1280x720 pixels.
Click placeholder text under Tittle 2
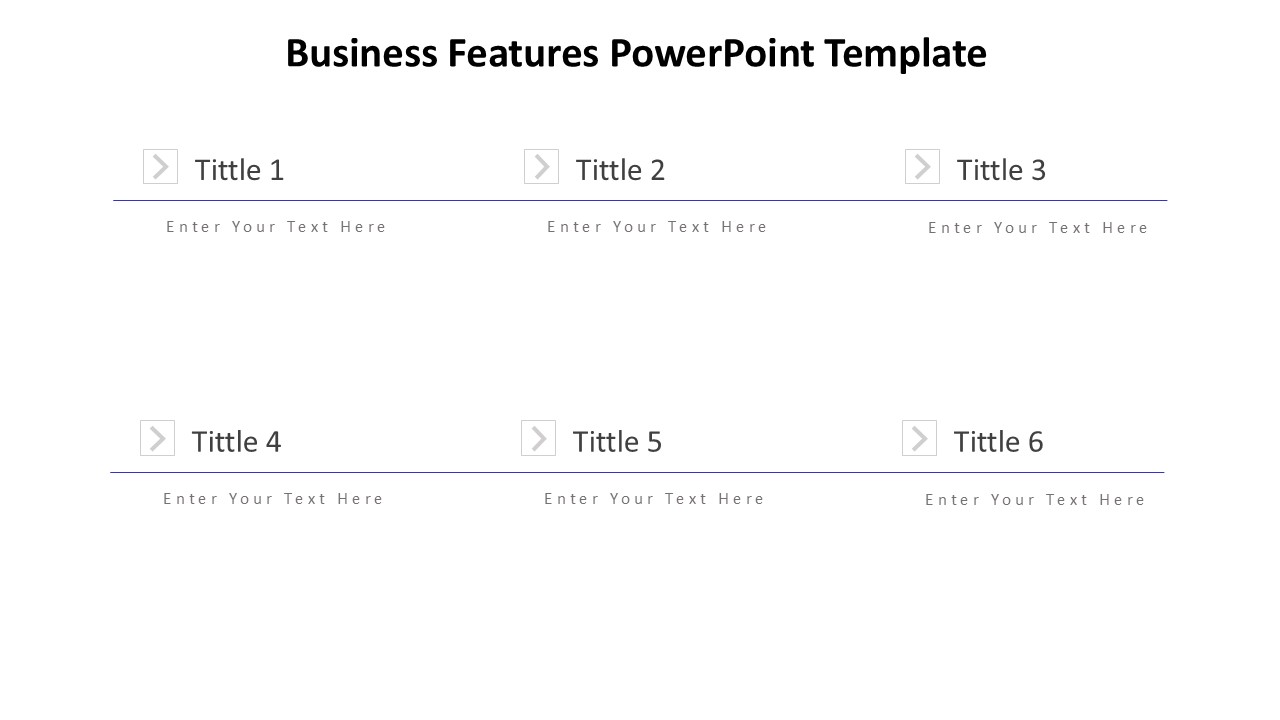point(658,227)
